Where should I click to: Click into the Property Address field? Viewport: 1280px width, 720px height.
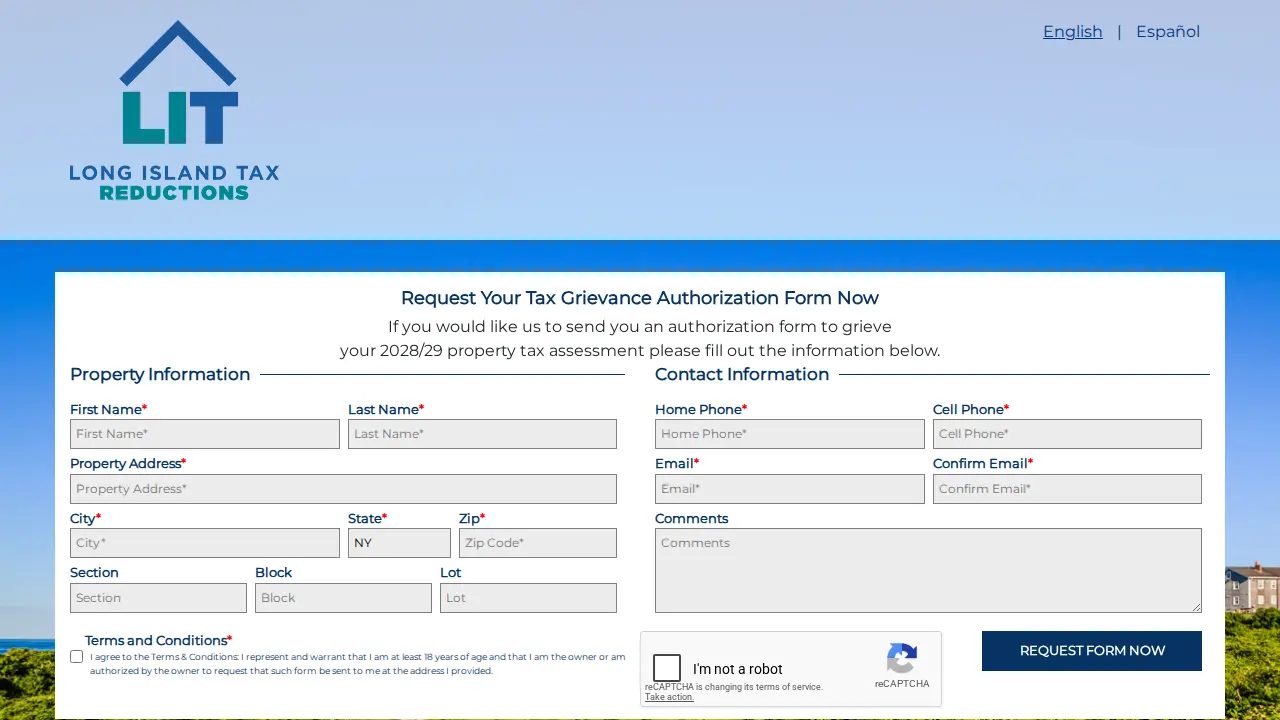pyautogui.click(x=343, y=489)
